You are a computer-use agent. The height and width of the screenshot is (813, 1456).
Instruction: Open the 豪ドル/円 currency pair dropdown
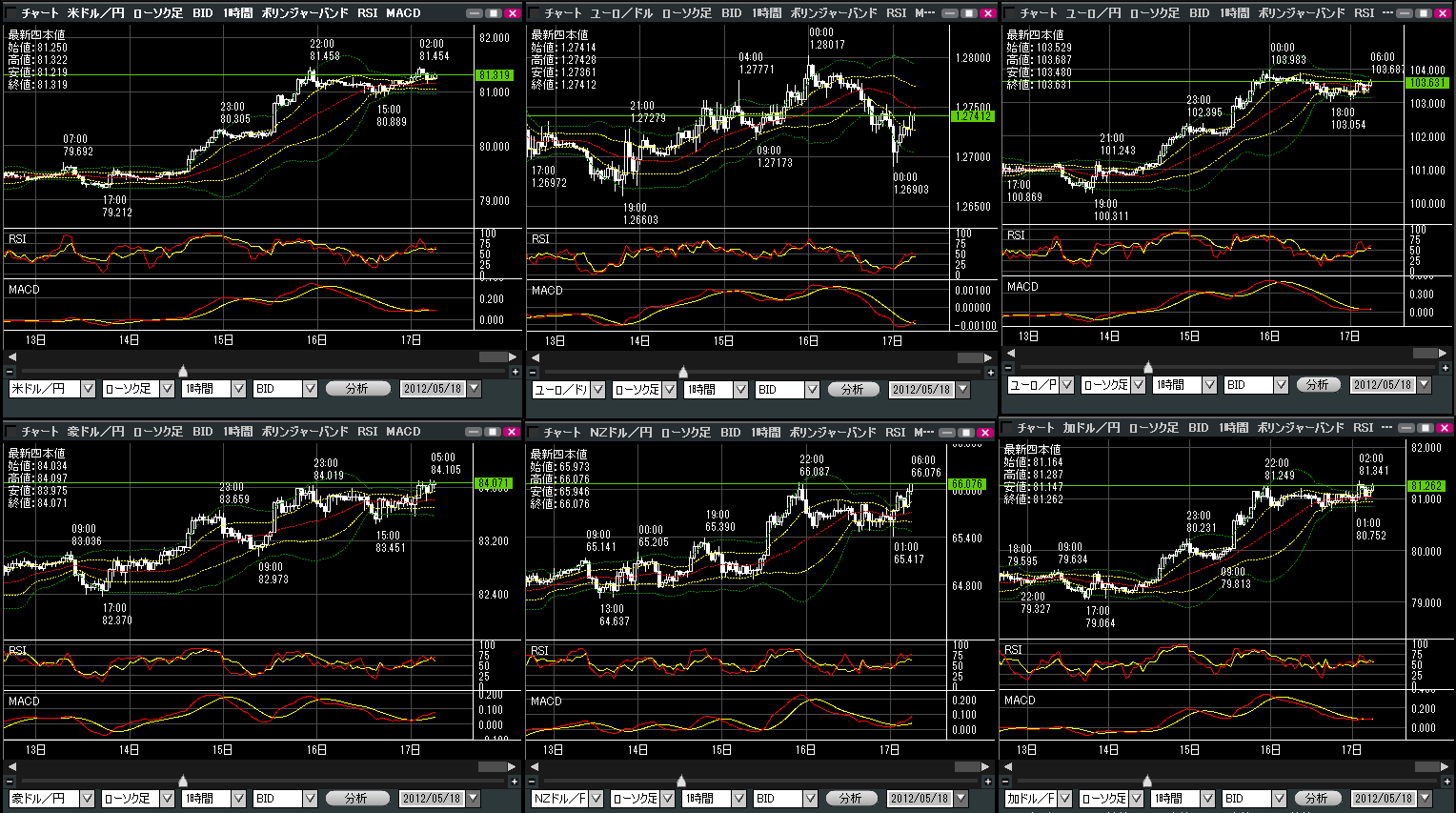[x=87, y=799]
